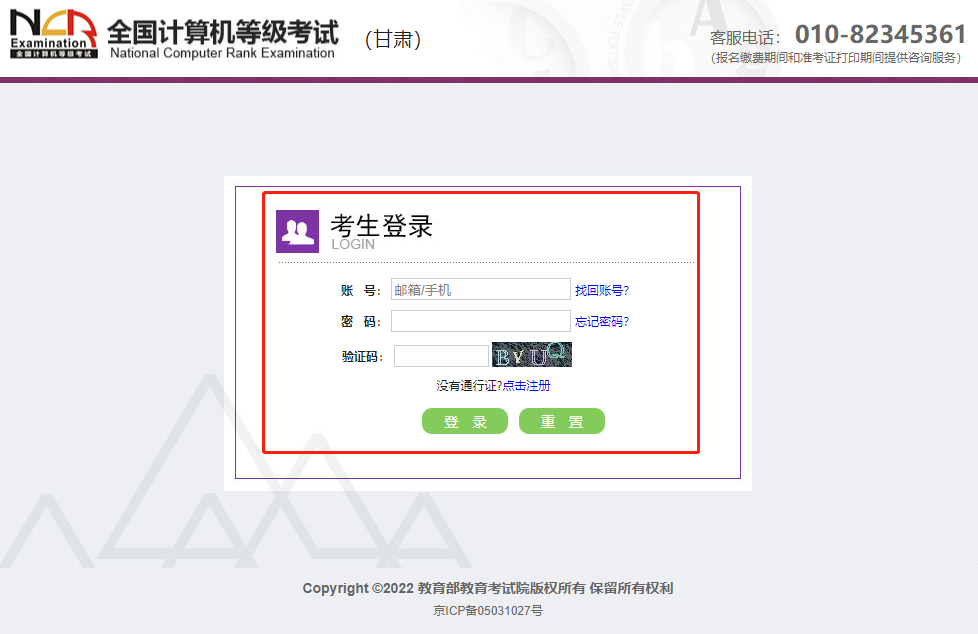The width and height of the screenshot is (978, 634).
Task: Click the 报名缴费期间 service hours note
Action: click(836, 57)
